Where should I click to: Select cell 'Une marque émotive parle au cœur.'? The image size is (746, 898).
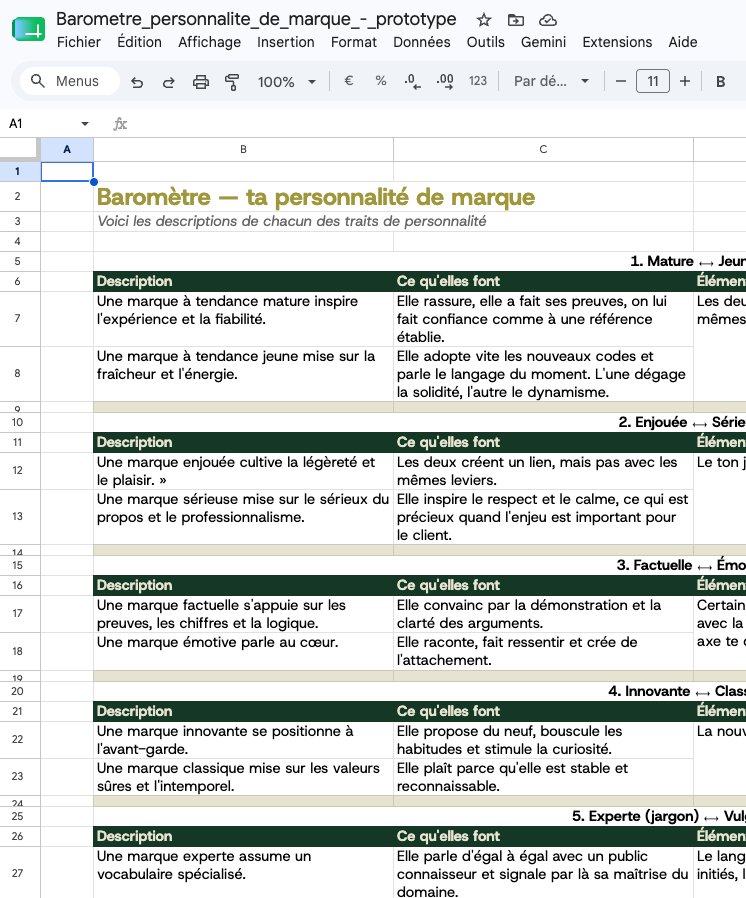click(243, 651)
